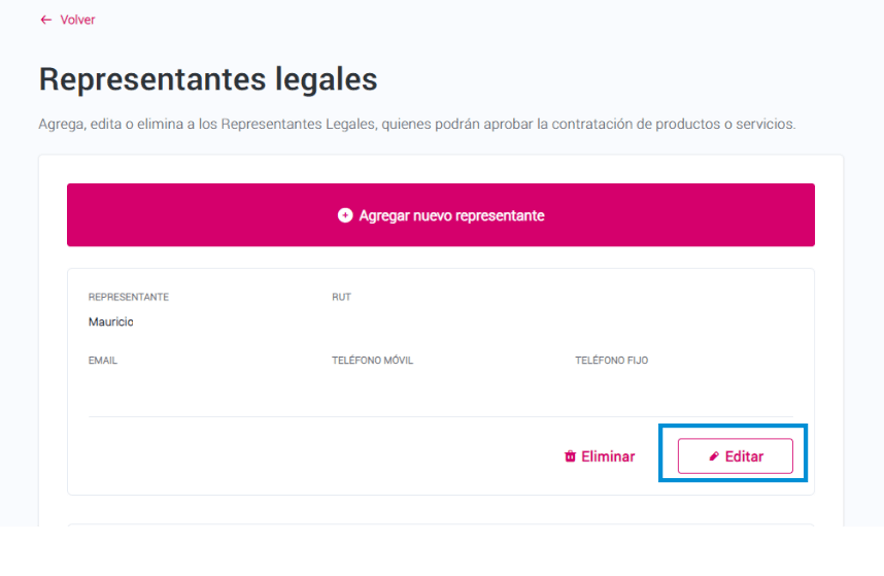Viewport: 884px width, 576px height.
Task: Click the RUT field label
Action: coord(341,297)
